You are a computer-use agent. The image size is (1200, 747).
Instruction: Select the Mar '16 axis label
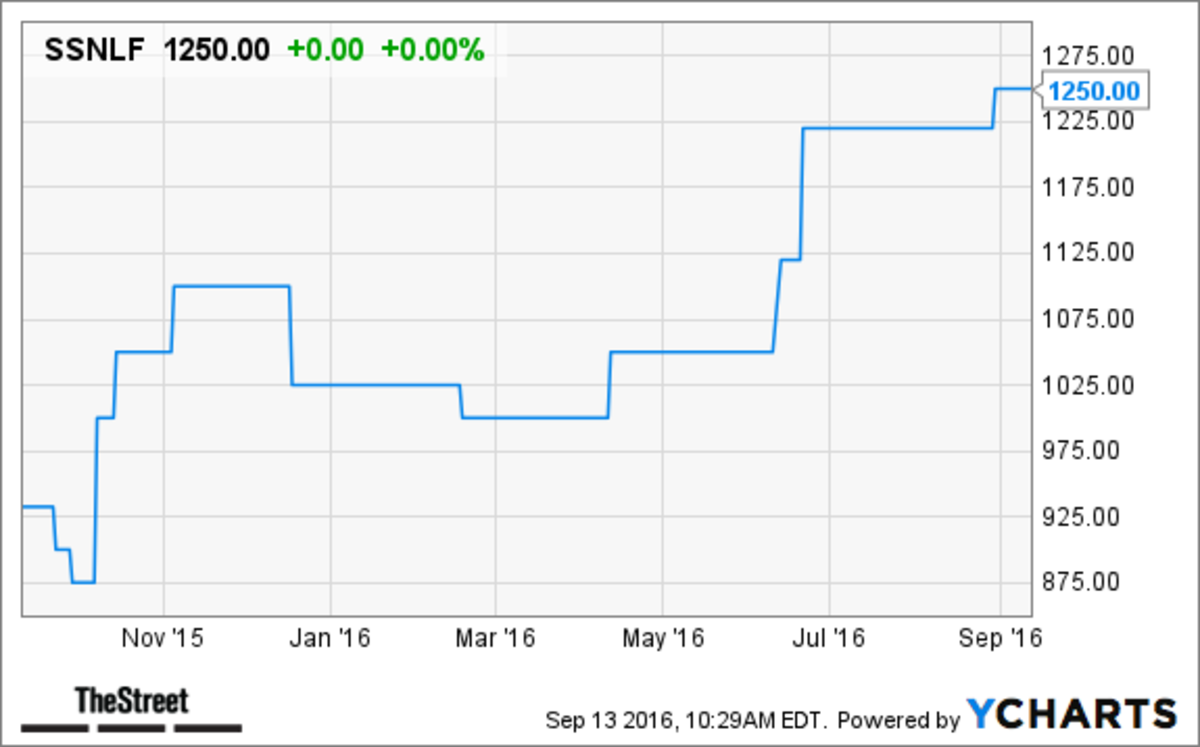click(496, 637)
